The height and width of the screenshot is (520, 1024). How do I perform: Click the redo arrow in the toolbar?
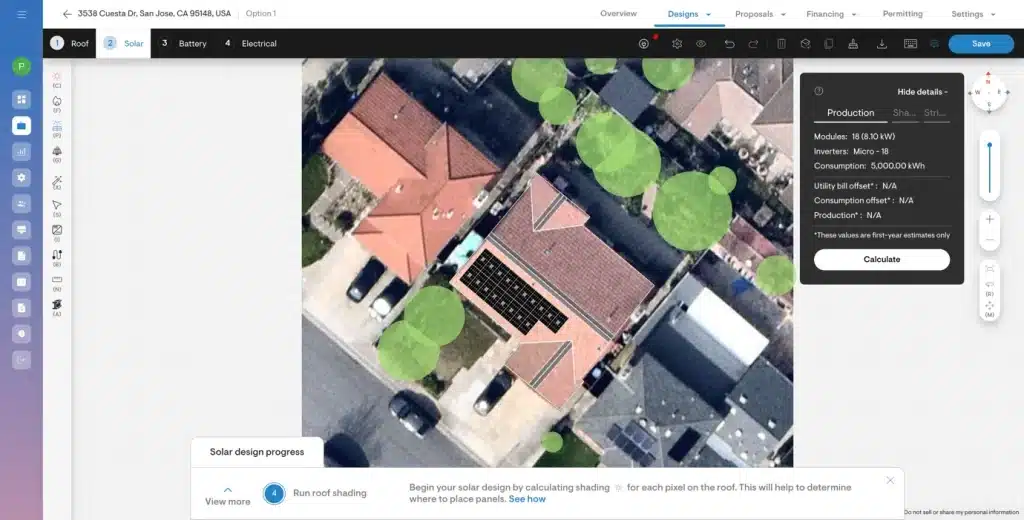pos(753,44)
